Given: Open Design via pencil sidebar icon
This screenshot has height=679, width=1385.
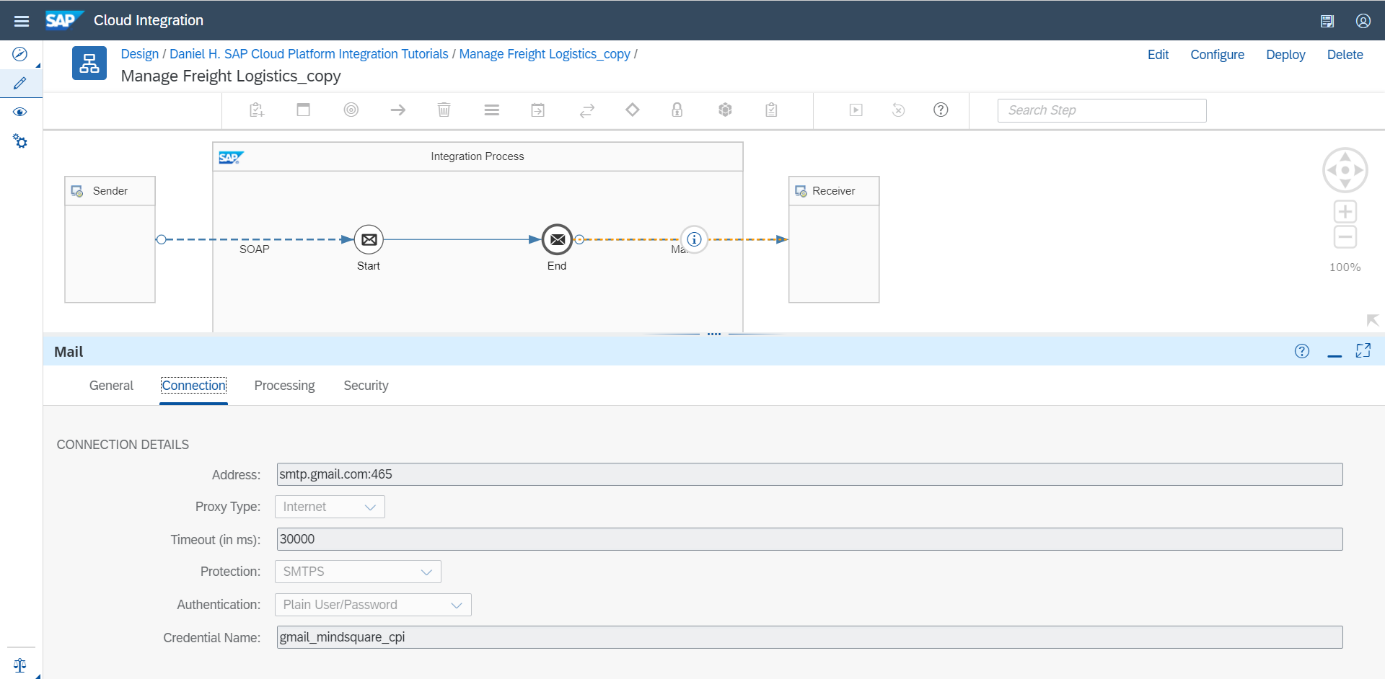Looking at the screenshot, I should coord(19,83).
